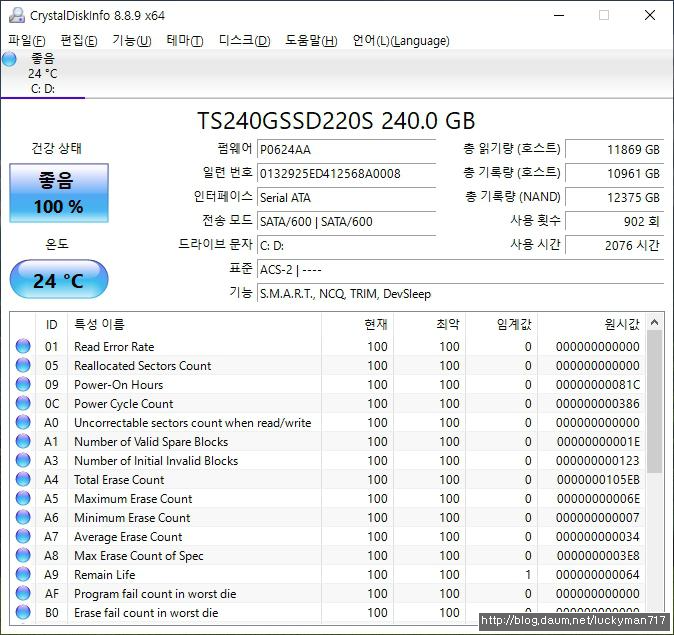Minimize the CrystalDiskInfo window
The width and height of the screenshot is (674, 635).
coord(559,15)
